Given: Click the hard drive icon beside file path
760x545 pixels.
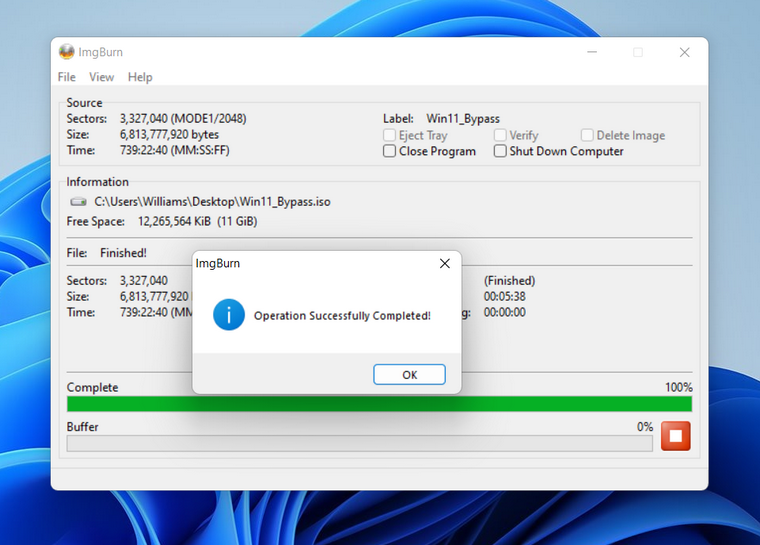Looking at the screenshot, I should point(78,202).
